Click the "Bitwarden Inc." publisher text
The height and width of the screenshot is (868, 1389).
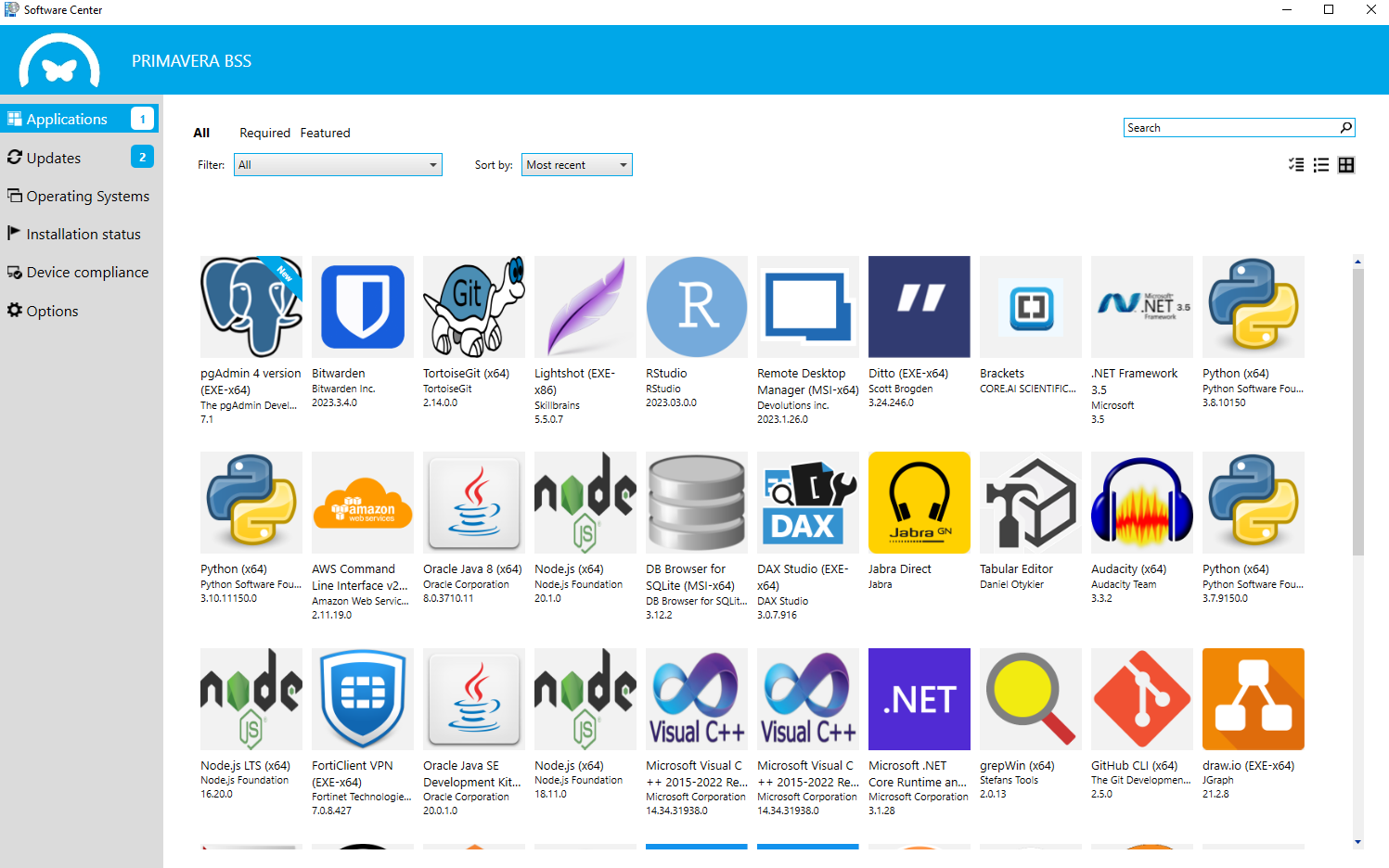pos(343,389)
